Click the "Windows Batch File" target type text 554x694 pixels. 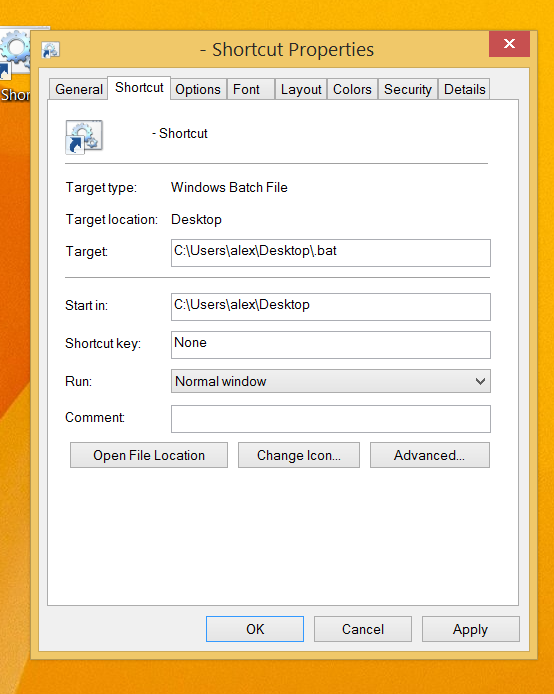click(x=229, y=187)
